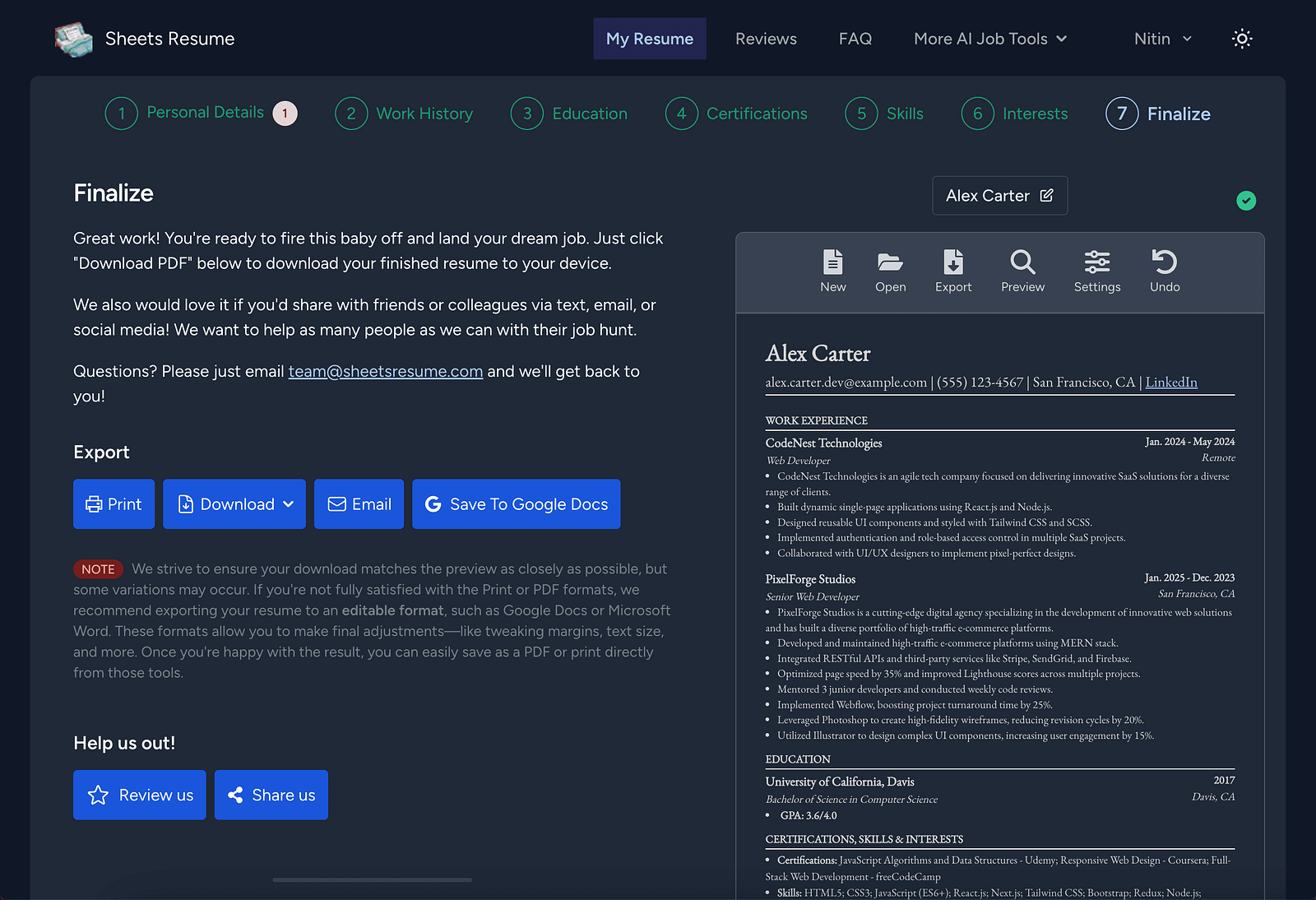Open the New resume document icon
The height and width of the screenshot is (900, 1316).
[833, 262]
